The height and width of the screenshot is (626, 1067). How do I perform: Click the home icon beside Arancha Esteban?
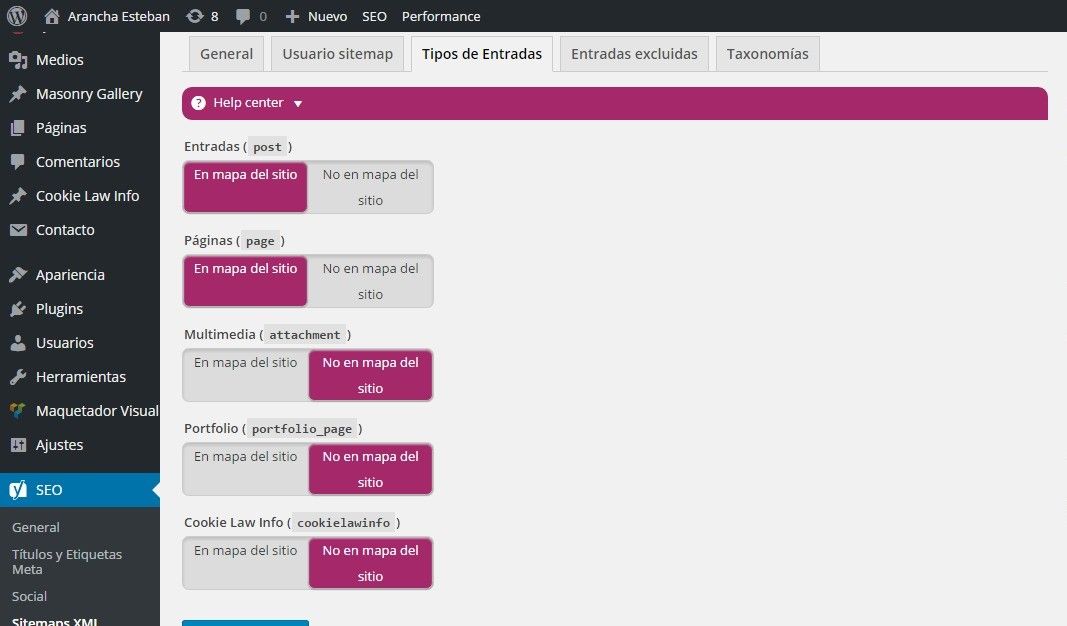52,16
